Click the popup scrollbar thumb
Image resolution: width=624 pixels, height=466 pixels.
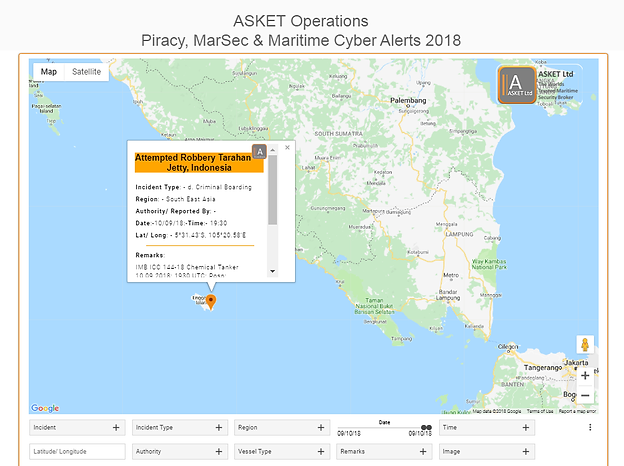273,190
